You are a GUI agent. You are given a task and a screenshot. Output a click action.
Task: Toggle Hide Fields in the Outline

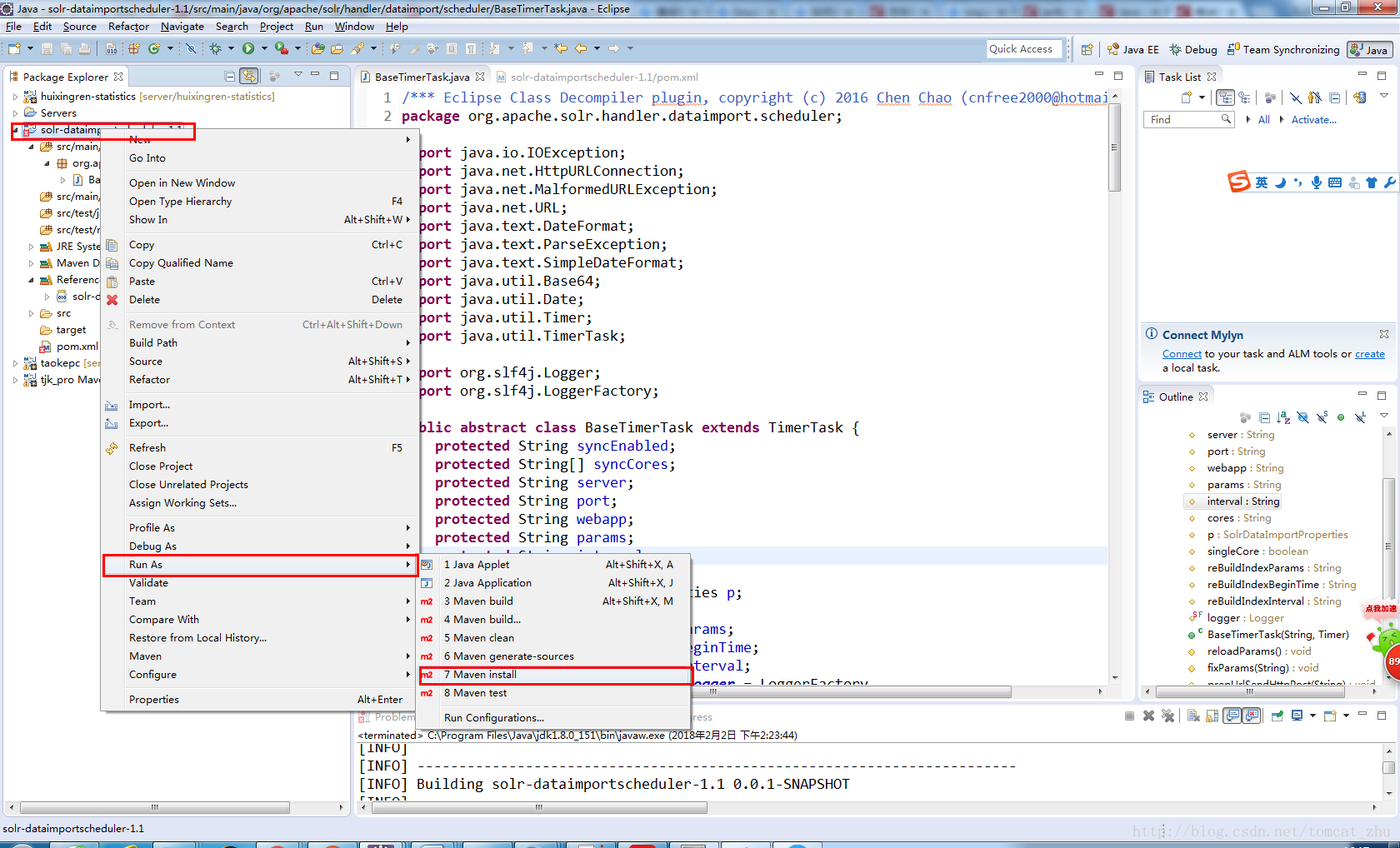pyautogui.click(x=1302, y=417)
